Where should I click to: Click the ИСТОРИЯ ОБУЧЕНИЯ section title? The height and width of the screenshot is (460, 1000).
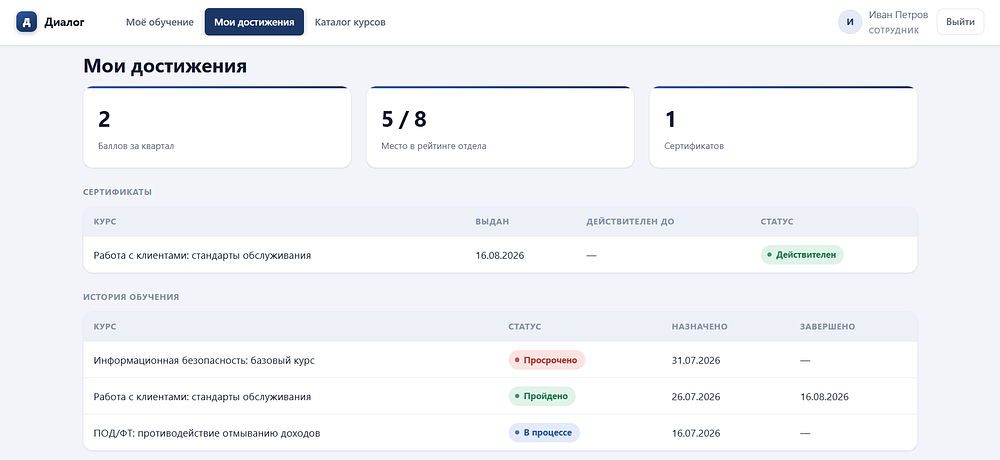coord(131,297)
